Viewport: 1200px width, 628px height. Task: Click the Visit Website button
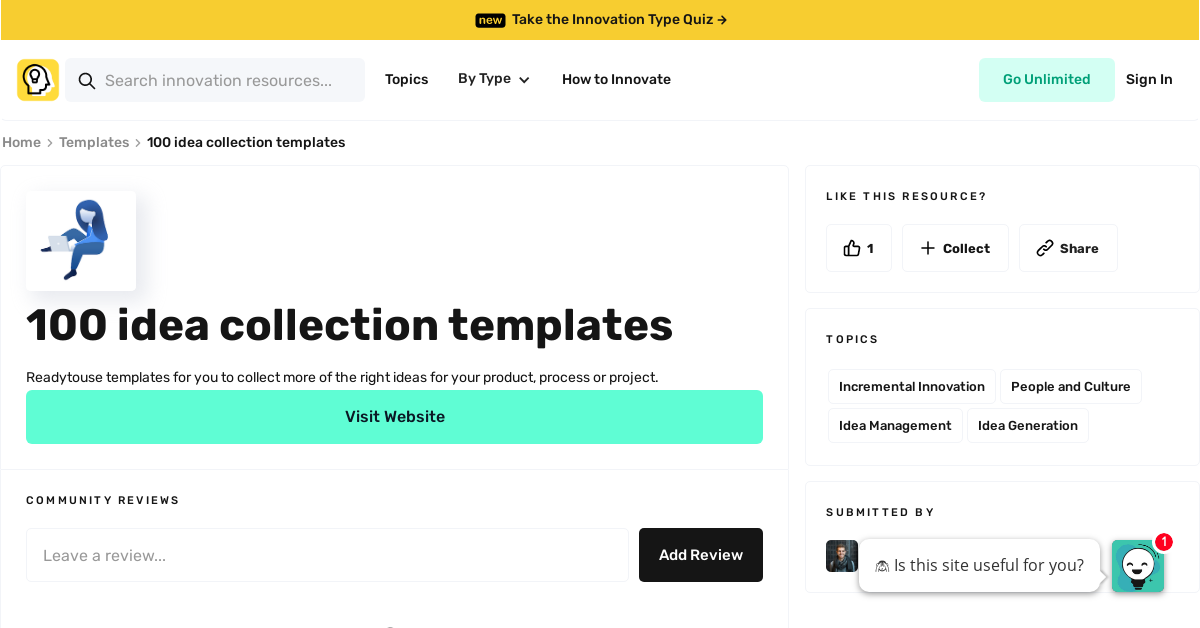pos(394,416)
